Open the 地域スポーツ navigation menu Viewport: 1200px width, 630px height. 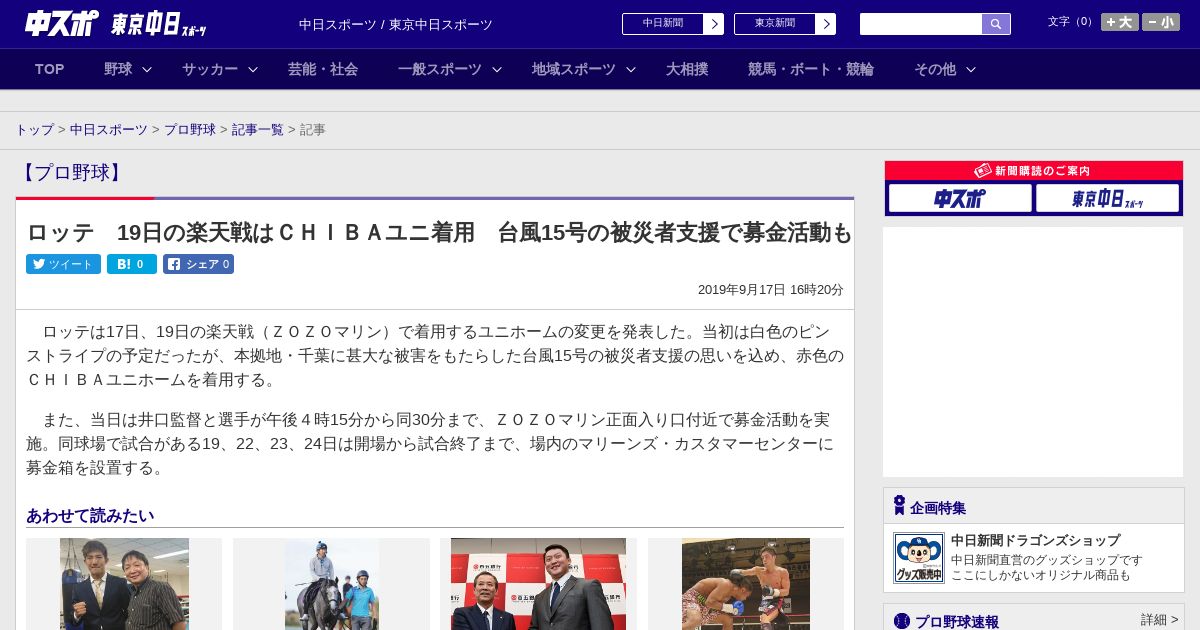[x=574, y=69]
